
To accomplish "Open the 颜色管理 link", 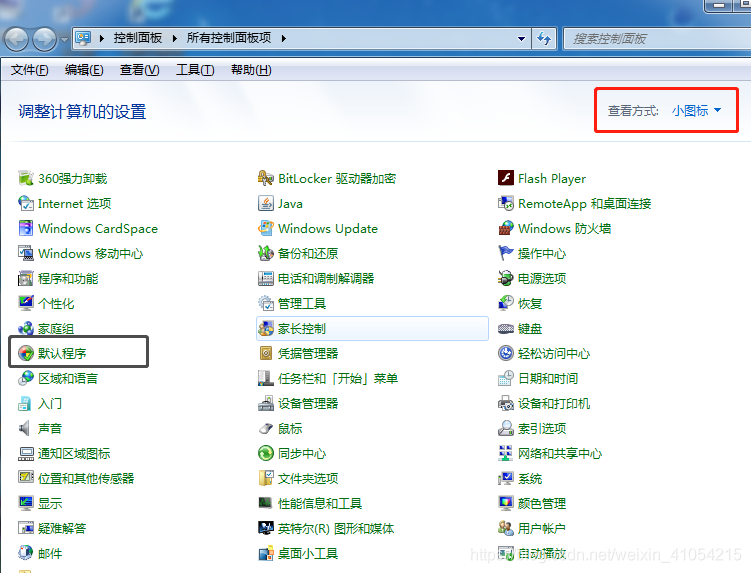I will coord(542,503).
